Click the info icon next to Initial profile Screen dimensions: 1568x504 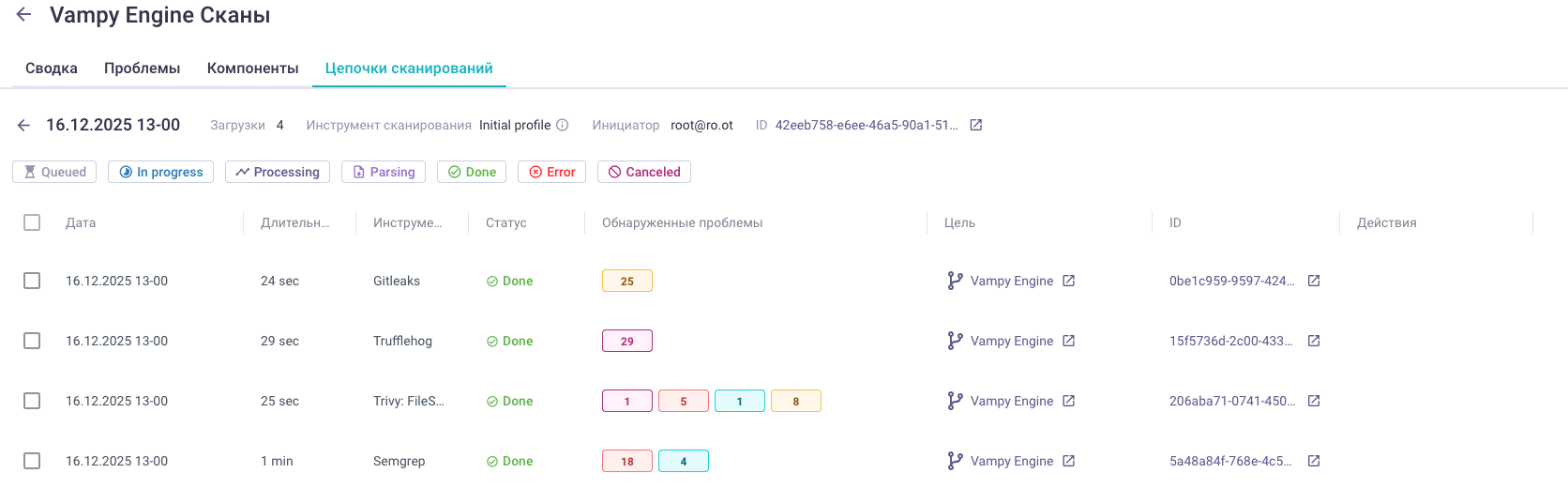[563, 126]
